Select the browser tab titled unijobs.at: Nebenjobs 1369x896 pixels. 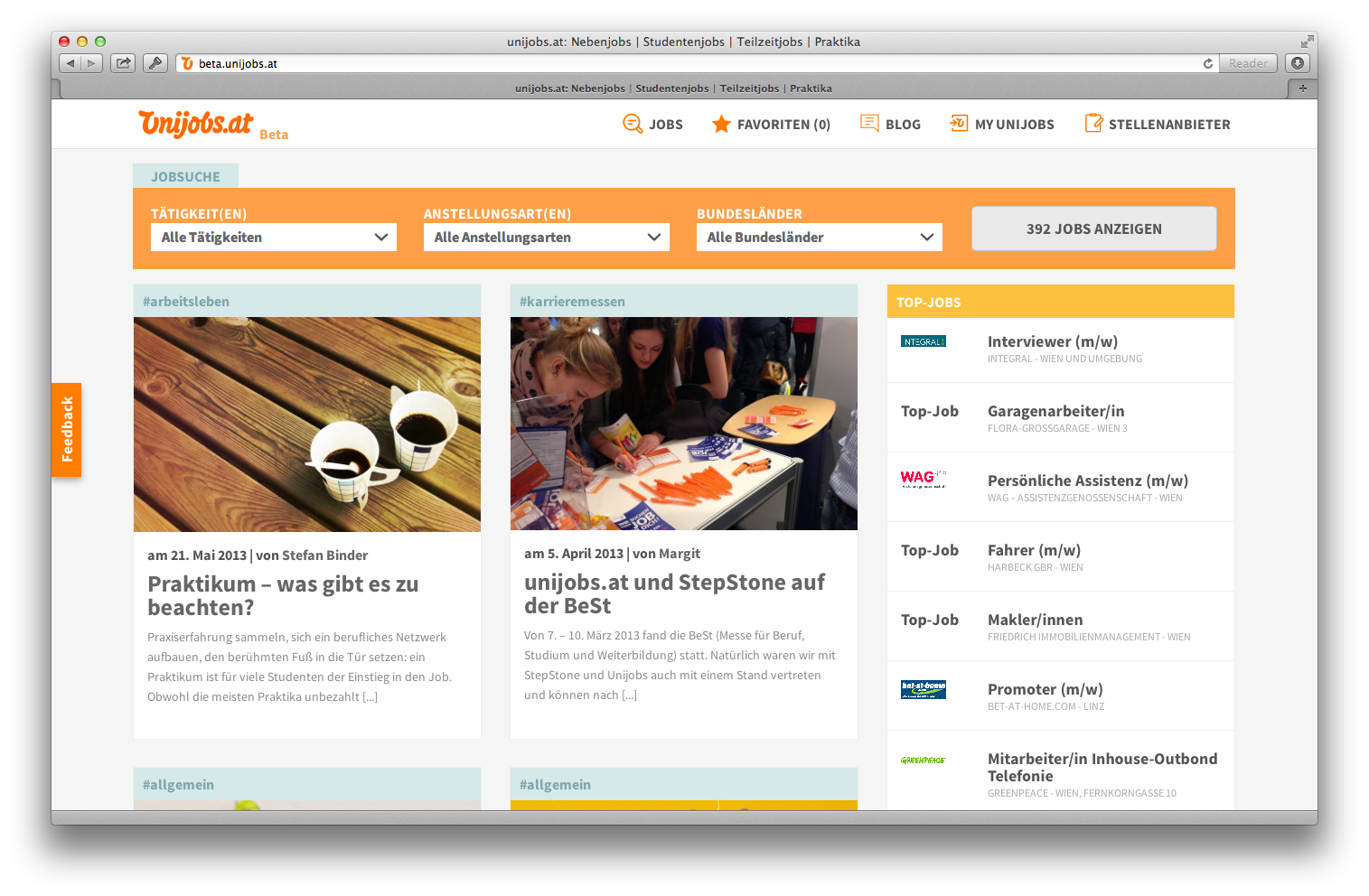(673, 89)
